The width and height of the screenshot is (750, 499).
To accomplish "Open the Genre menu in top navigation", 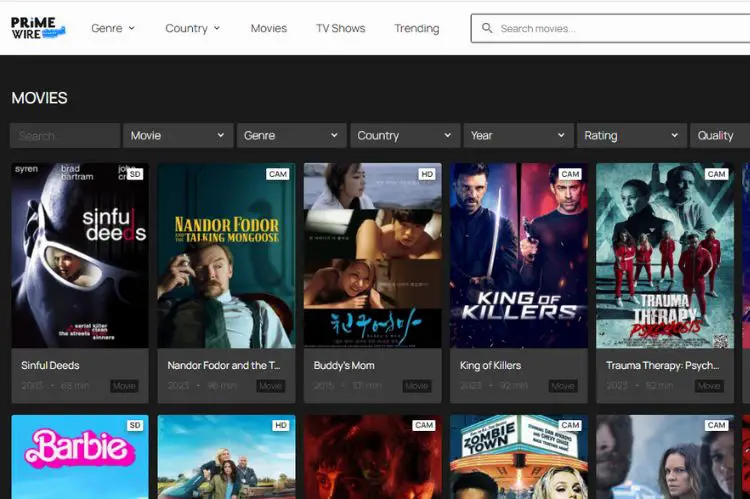I will coord(113,28).
